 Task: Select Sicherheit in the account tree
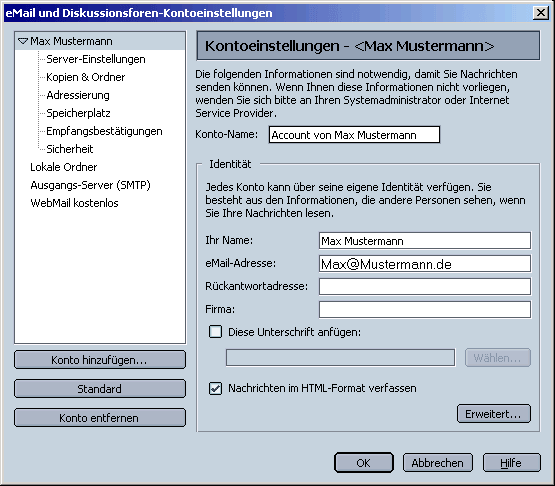[70, 149]
